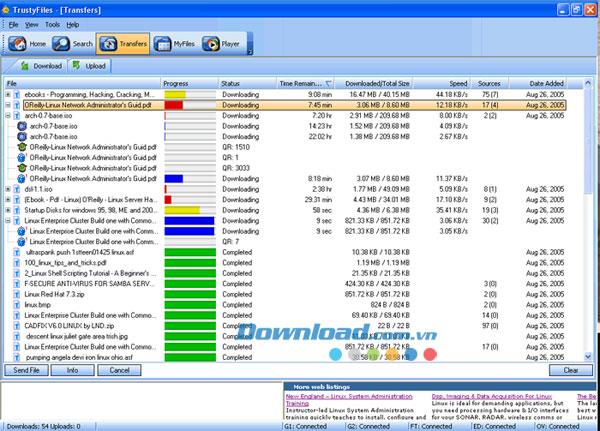600x431 pixels.
Task: Click the Clear button
Action: point(571,370)
